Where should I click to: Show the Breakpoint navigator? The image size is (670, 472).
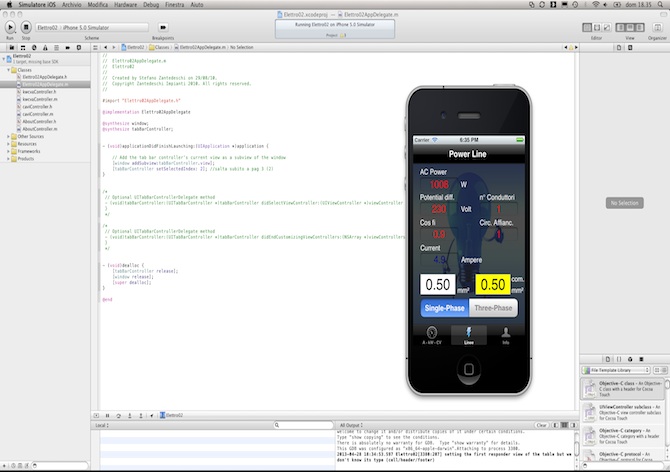68,47
